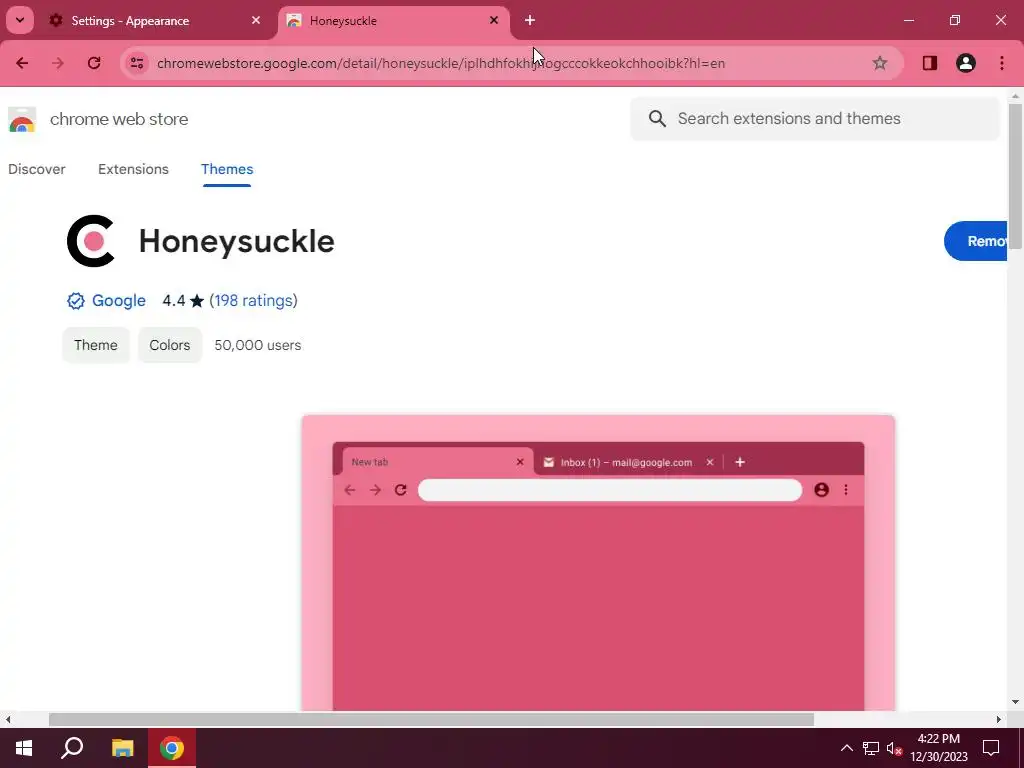Viewport: 1024px width, 768px height.
Task: Open File Explorer from the taskbar
Action: [x=122, y=748]
